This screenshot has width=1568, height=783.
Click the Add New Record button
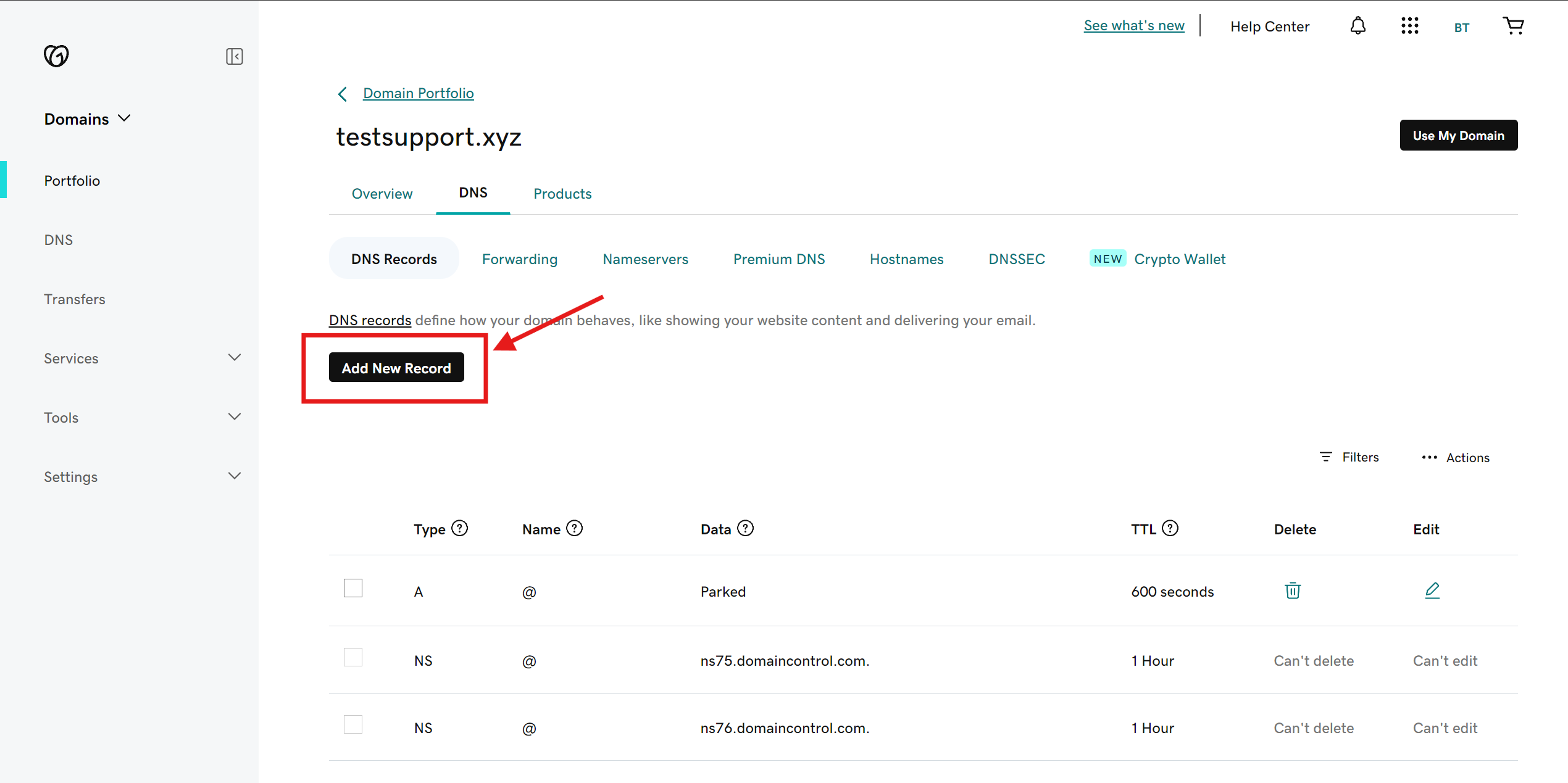pos(396,368)
